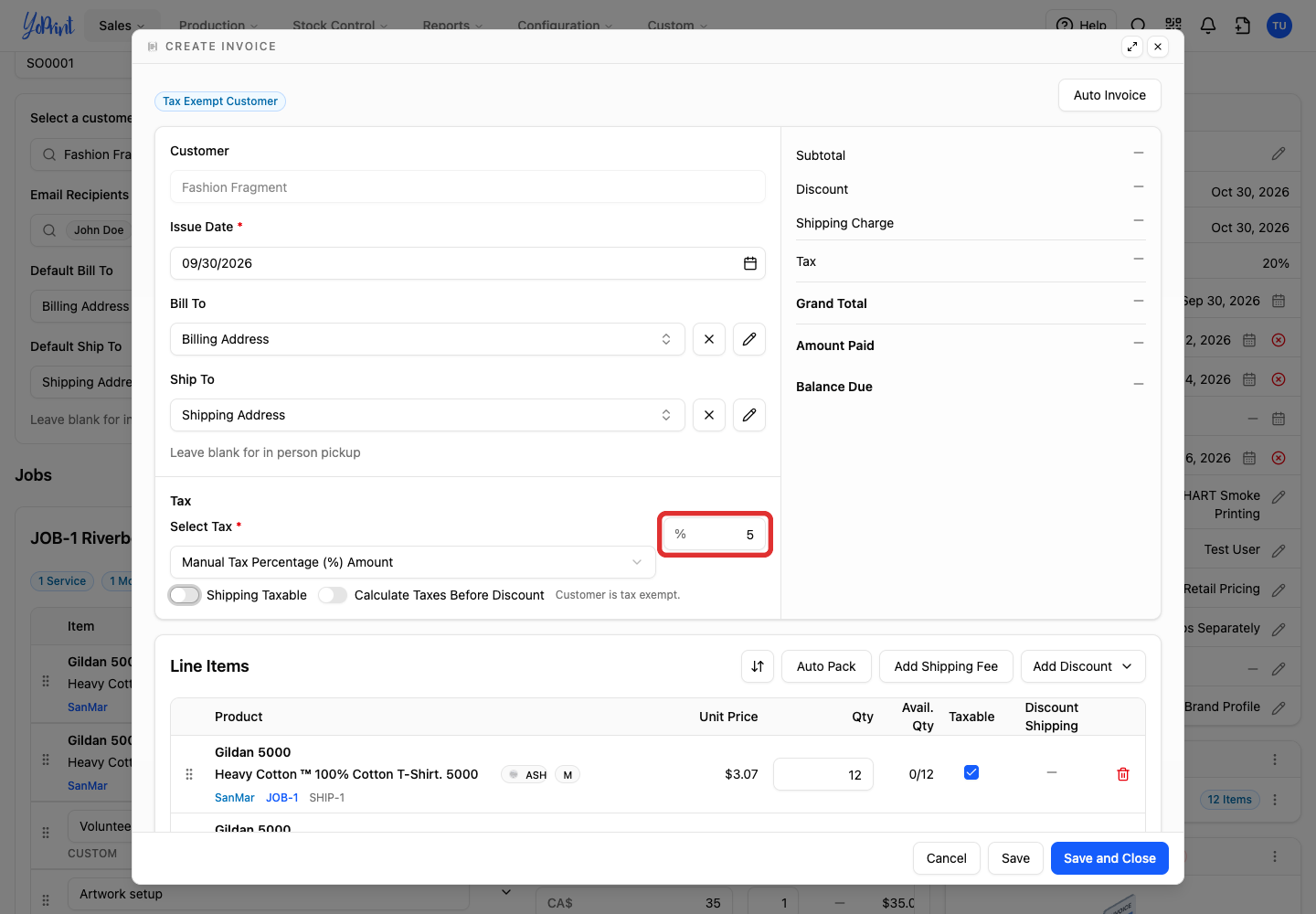Delete the Gildan 5000 line item via the trash icon
Viewport: 1316px width, 914px height.
(1123, 774)
